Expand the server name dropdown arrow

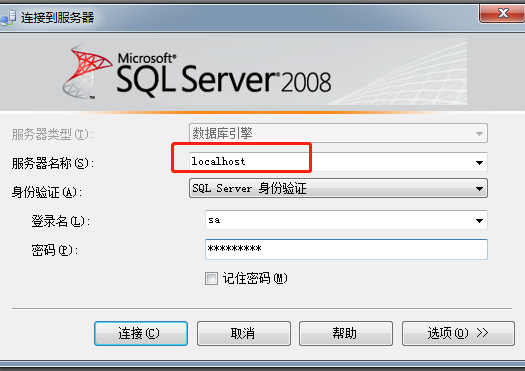pyautogui.click(x=479, y=163)
